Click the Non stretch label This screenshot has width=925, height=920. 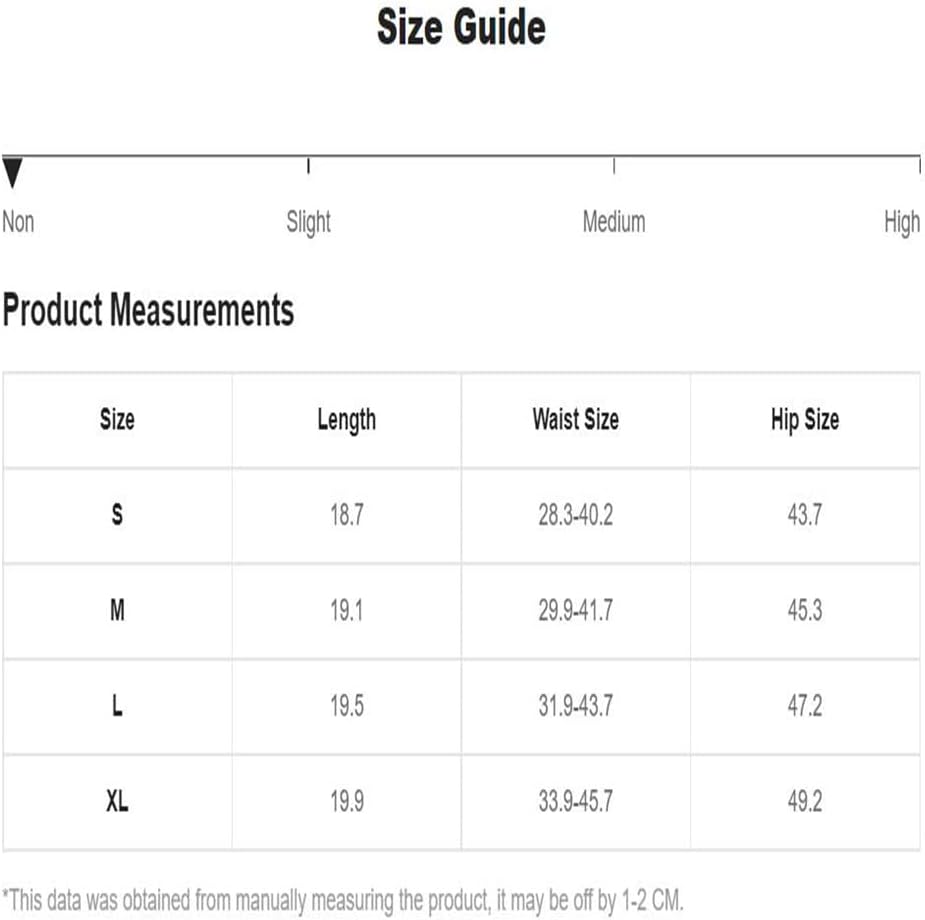[18, 222]
